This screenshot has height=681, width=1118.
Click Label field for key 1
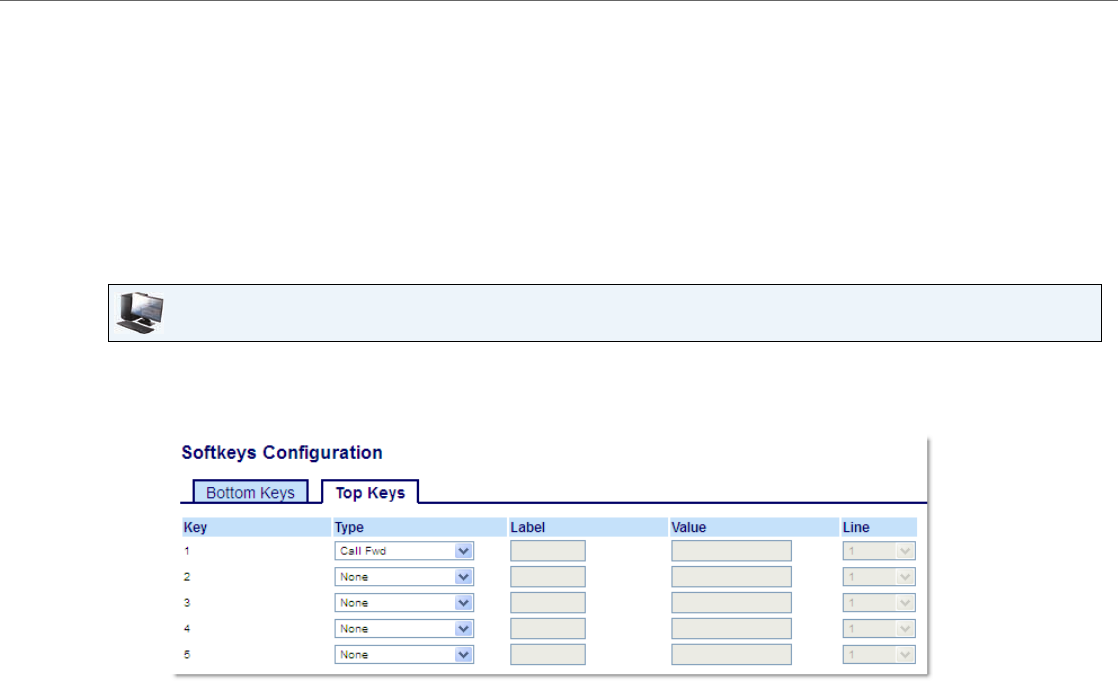(547, 551)
